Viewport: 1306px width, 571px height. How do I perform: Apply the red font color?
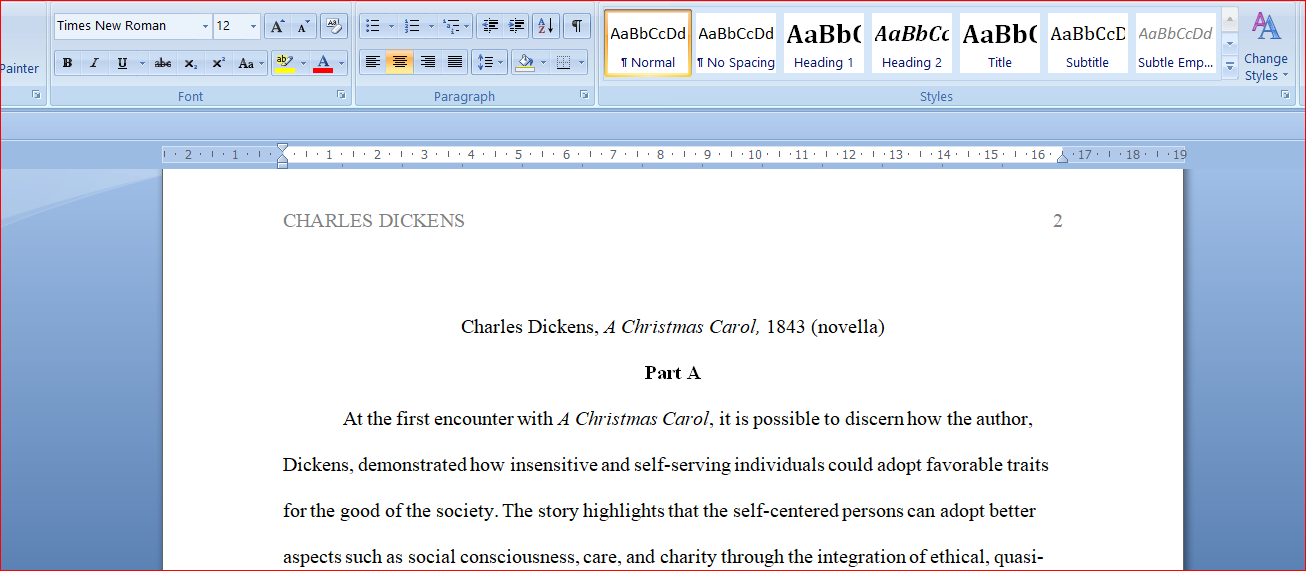click(x=323, y=63)
